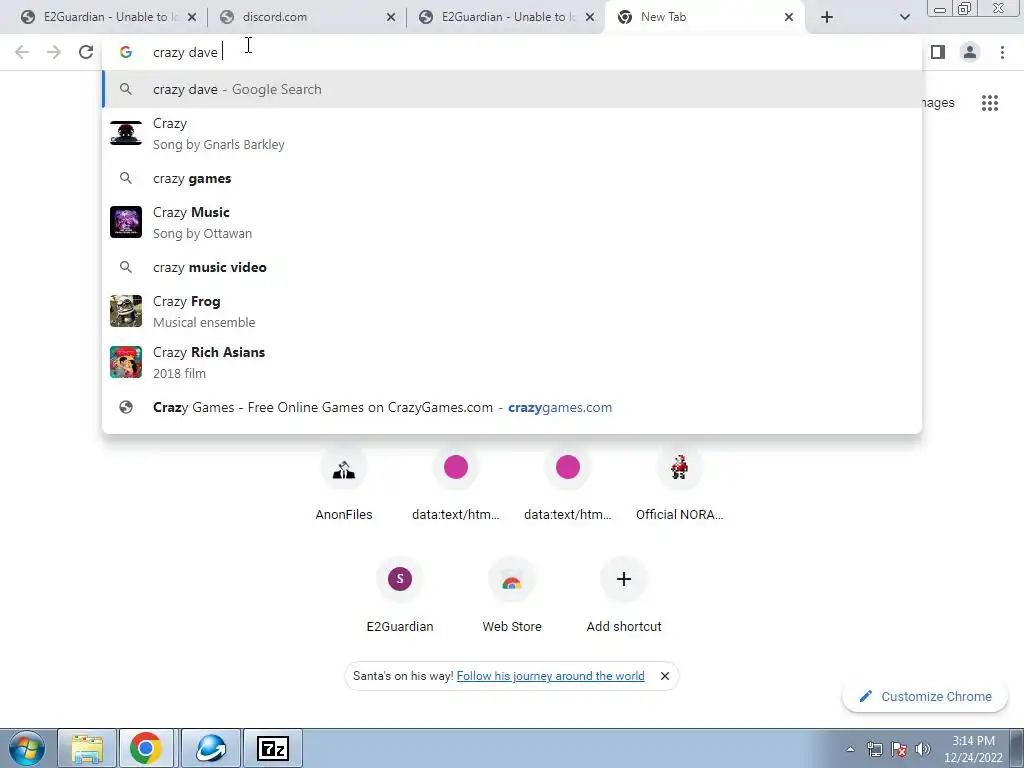Click the Gnarls Barkley album thumbnail
1024x768 pixels.
point(125,133)
